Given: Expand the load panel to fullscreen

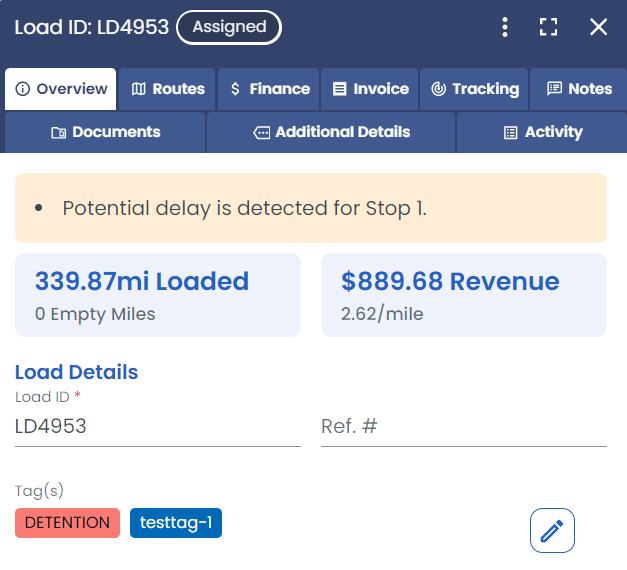Looking at the screenshot, I should [x=548, y=27].
